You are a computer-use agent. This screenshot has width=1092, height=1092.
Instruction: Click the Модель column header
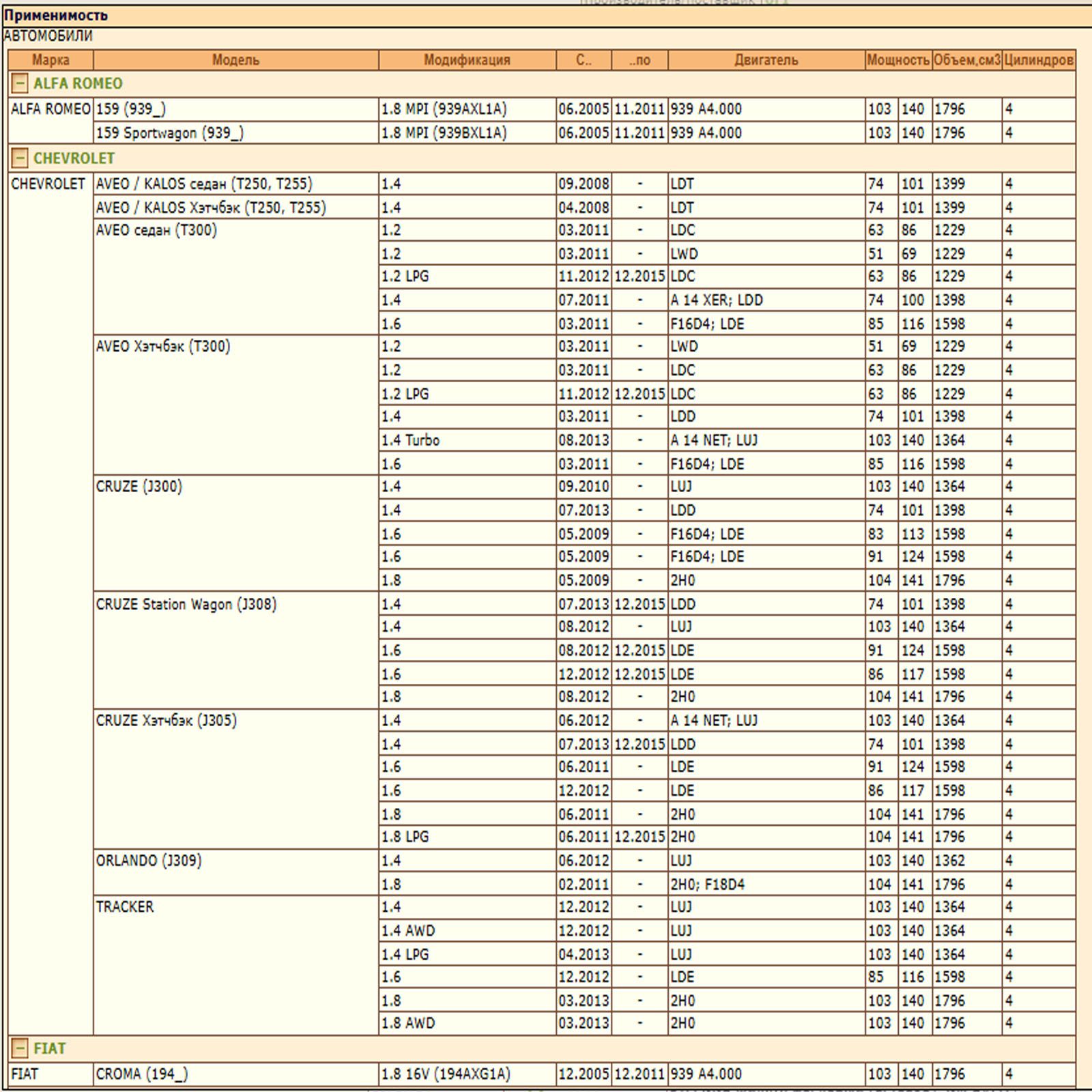point(235,60)
